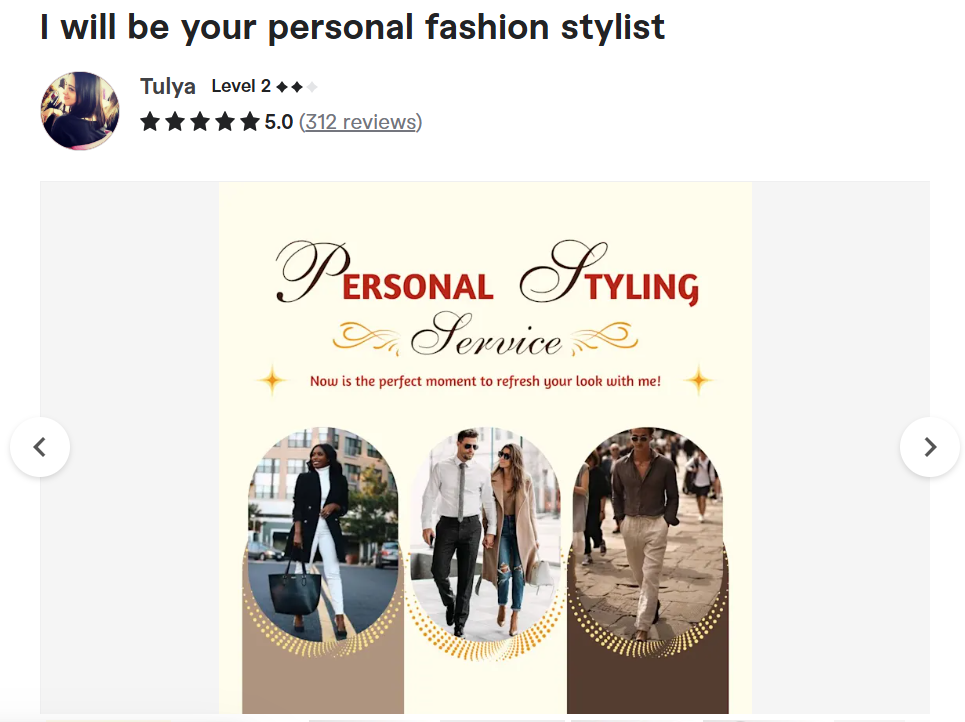The image size is (965, 722).
Task: Open the 312 reviews link
Action: tap(361, 122)
